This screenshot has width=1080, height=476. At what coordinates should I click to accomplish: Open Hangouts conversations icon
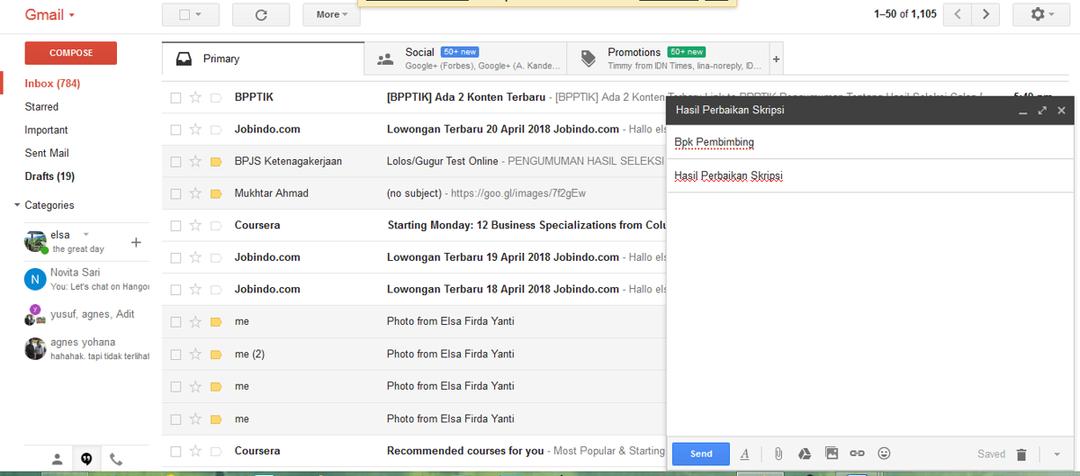(x=86, y=459)
